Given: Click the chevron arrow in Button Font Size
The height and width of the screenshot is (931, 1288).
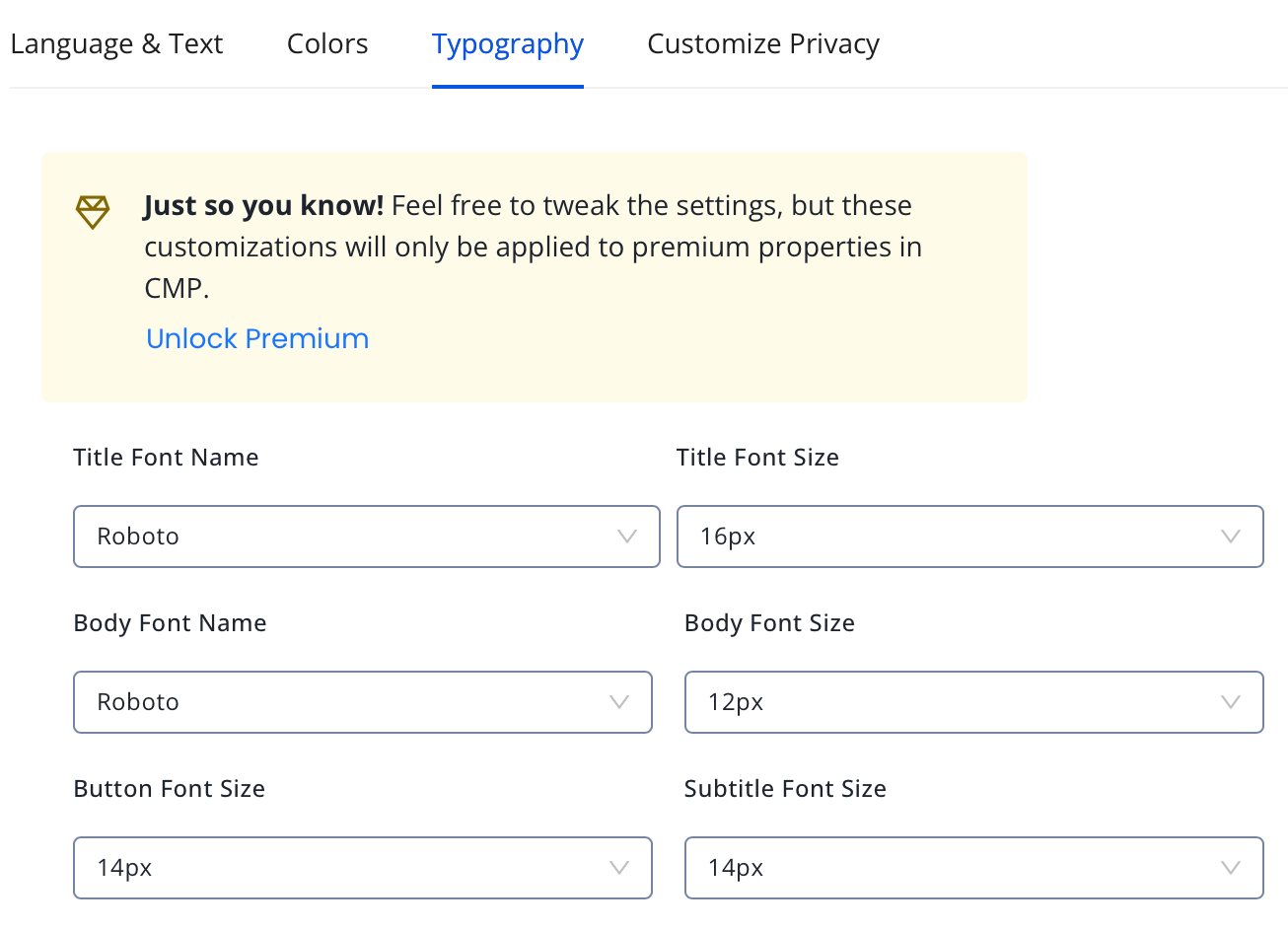Looking at the screenshot, I should tap(618, 868).
